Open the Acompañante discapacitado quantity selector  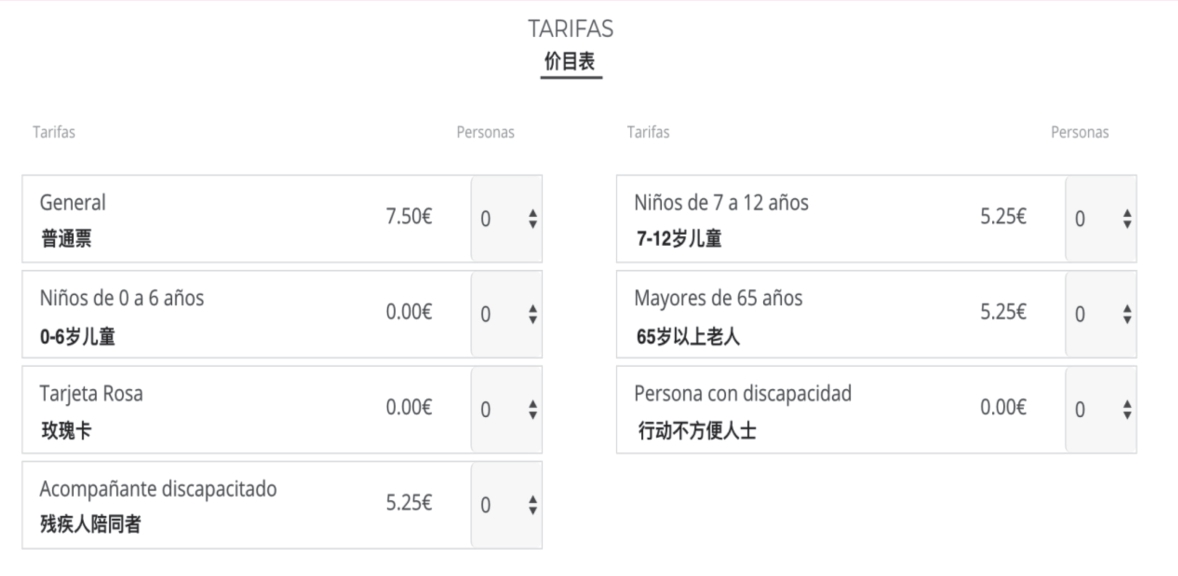pyautogui.click(x=507, y=505)
